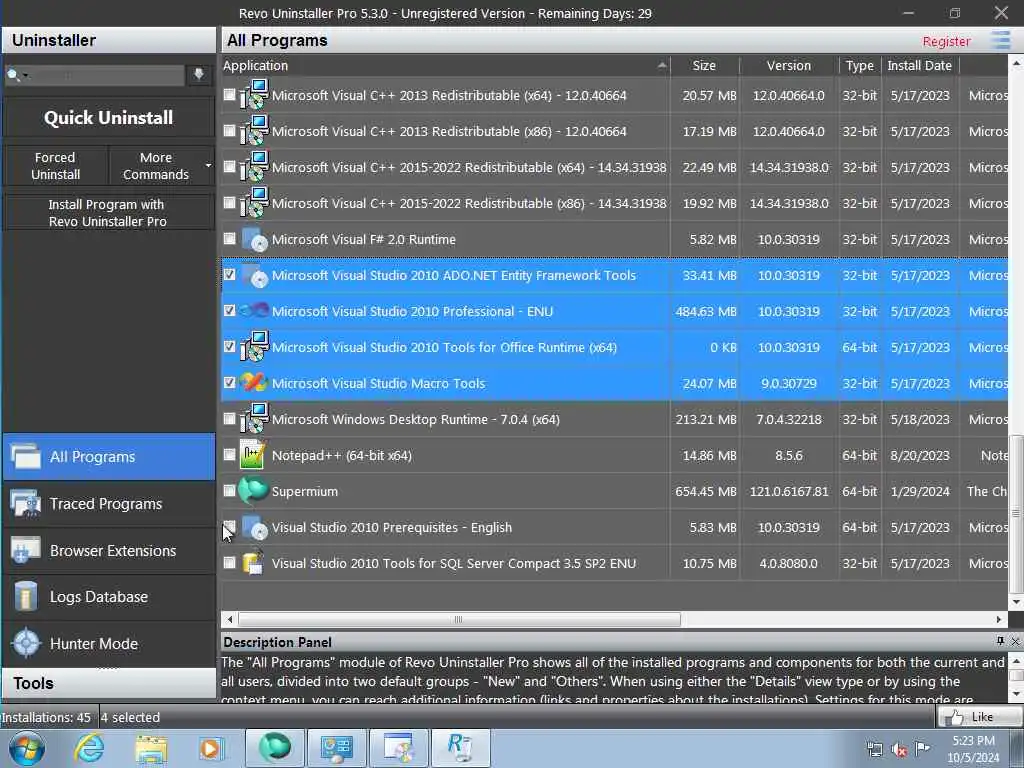Check the Notepad++ checkbox
1024x768 pixels.
pos(229,454)
